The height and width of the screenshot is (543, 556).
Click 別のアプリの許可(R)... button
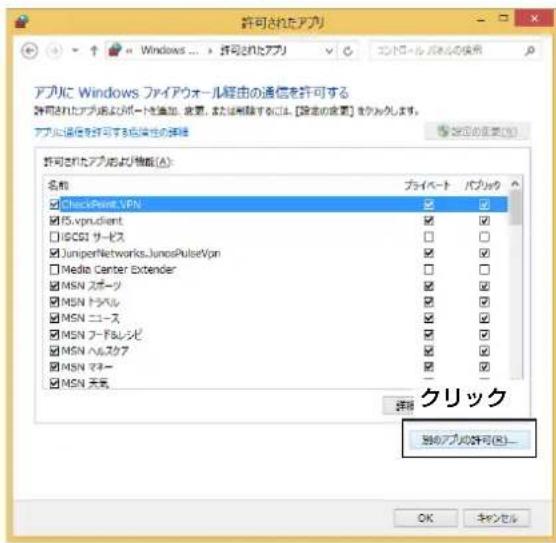[469, 440]
